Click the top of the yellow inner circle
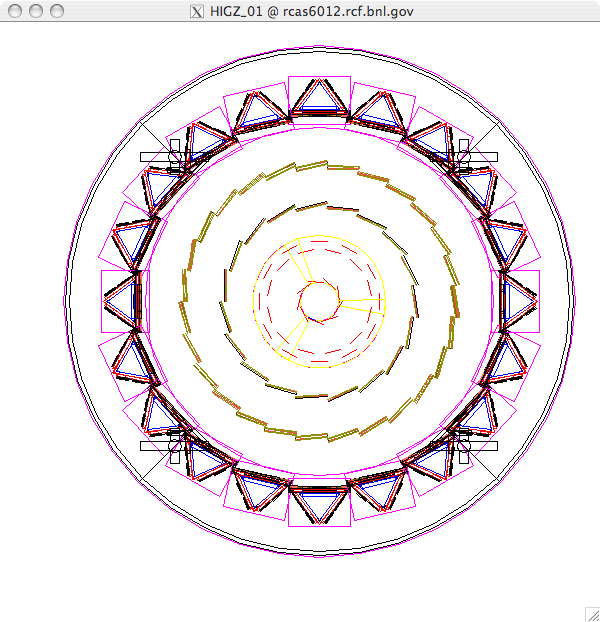The height and width of the screenshot is (622, 600). (x=319, y=237)
